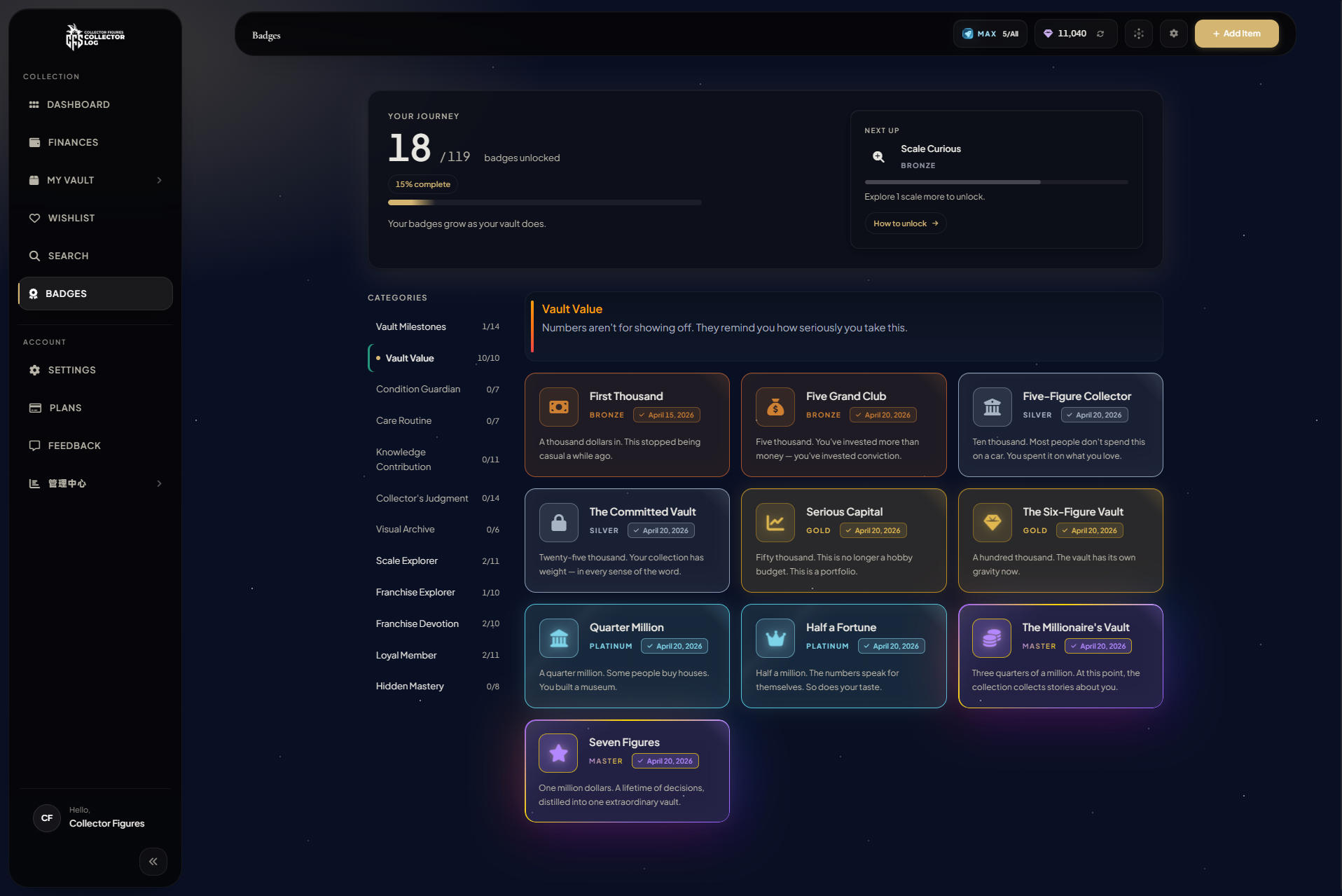Switch to the Vault Milestones category
This screenshot has height=896, width=1342.
(410, 326)
